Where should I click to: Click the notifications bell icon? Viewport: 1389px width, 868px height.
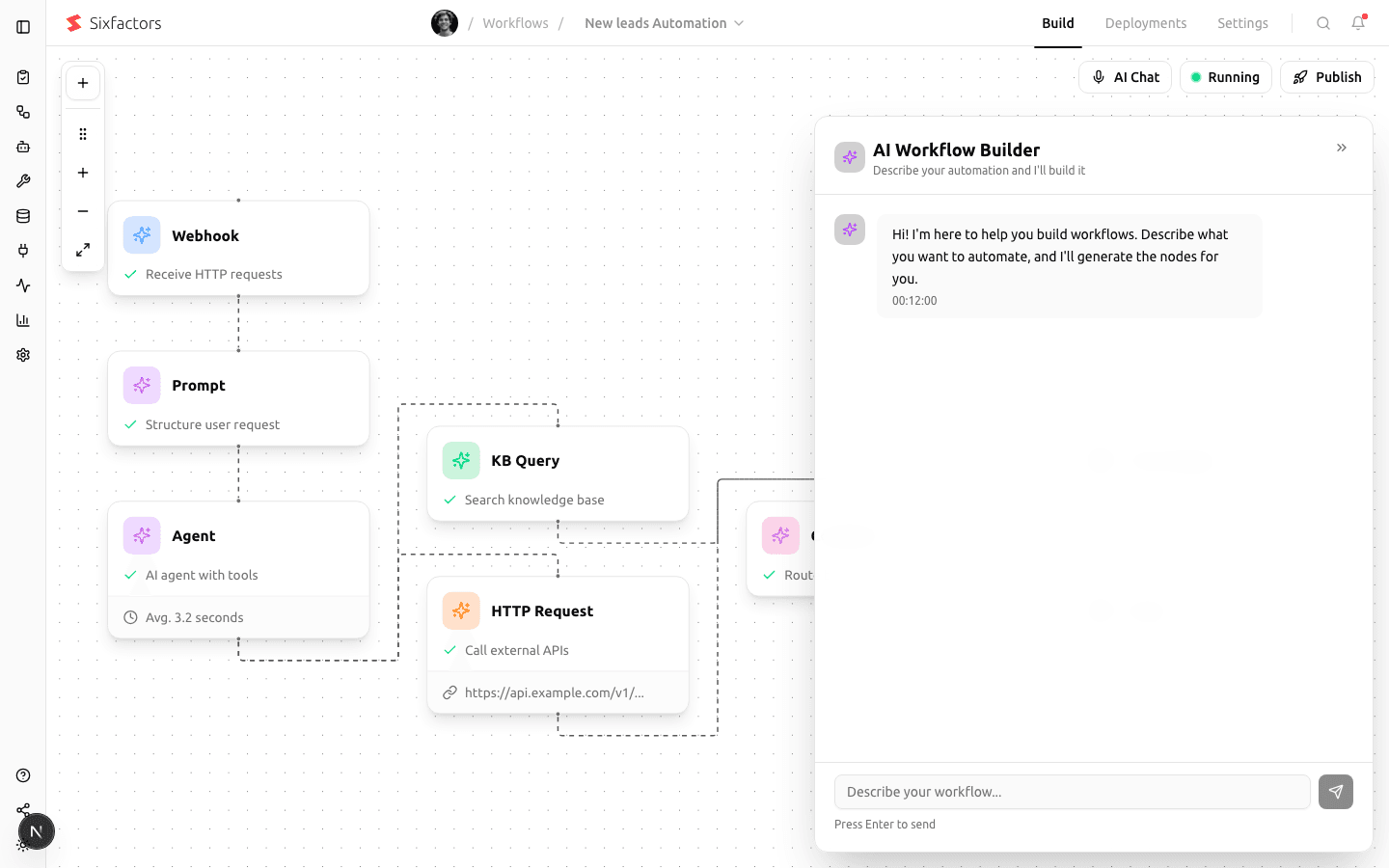(x=1358, y=23)
